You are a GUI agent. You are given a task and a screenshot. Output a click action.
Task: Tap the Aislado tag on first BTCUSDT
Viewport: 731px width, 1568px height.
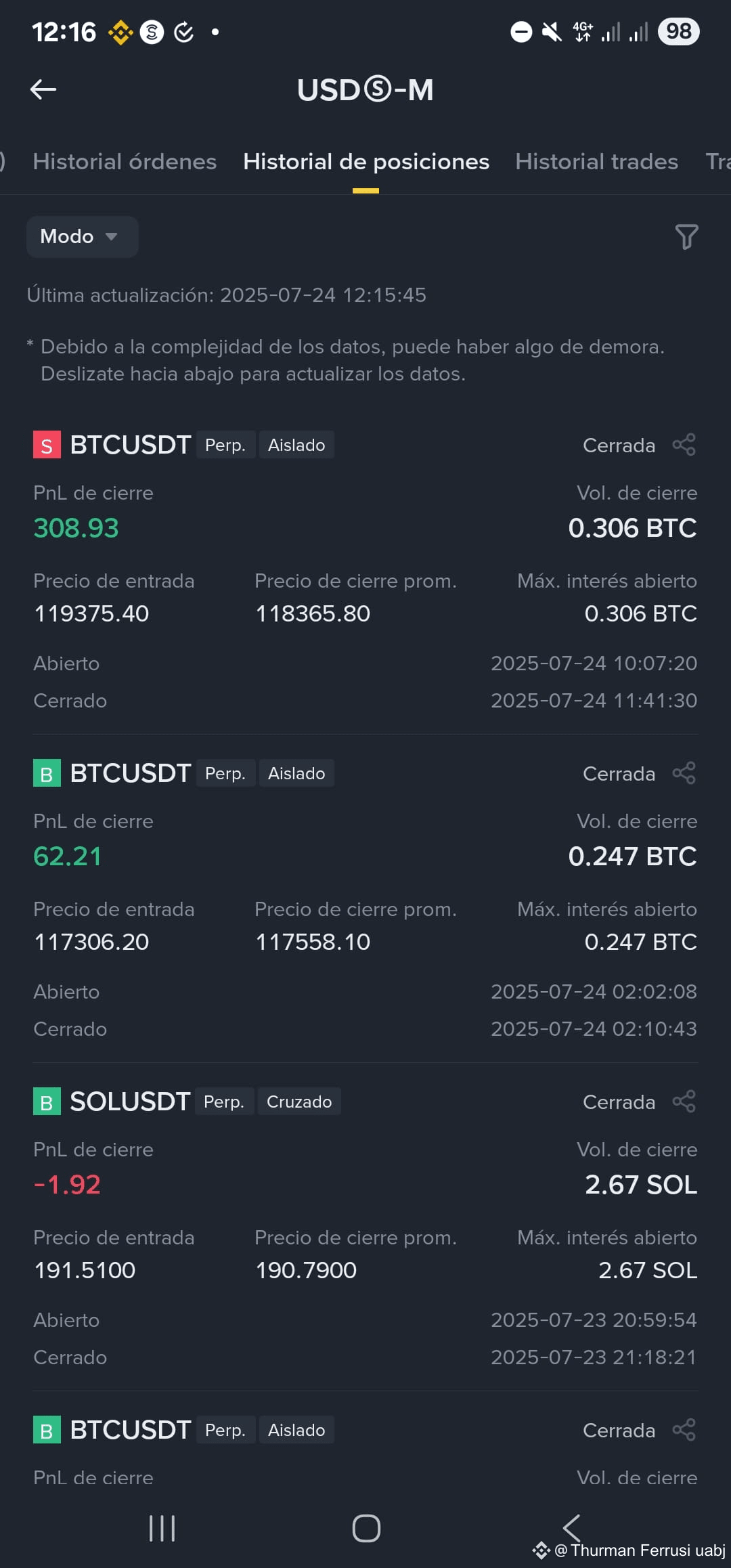pyautogui.click(x=296, y=445)
